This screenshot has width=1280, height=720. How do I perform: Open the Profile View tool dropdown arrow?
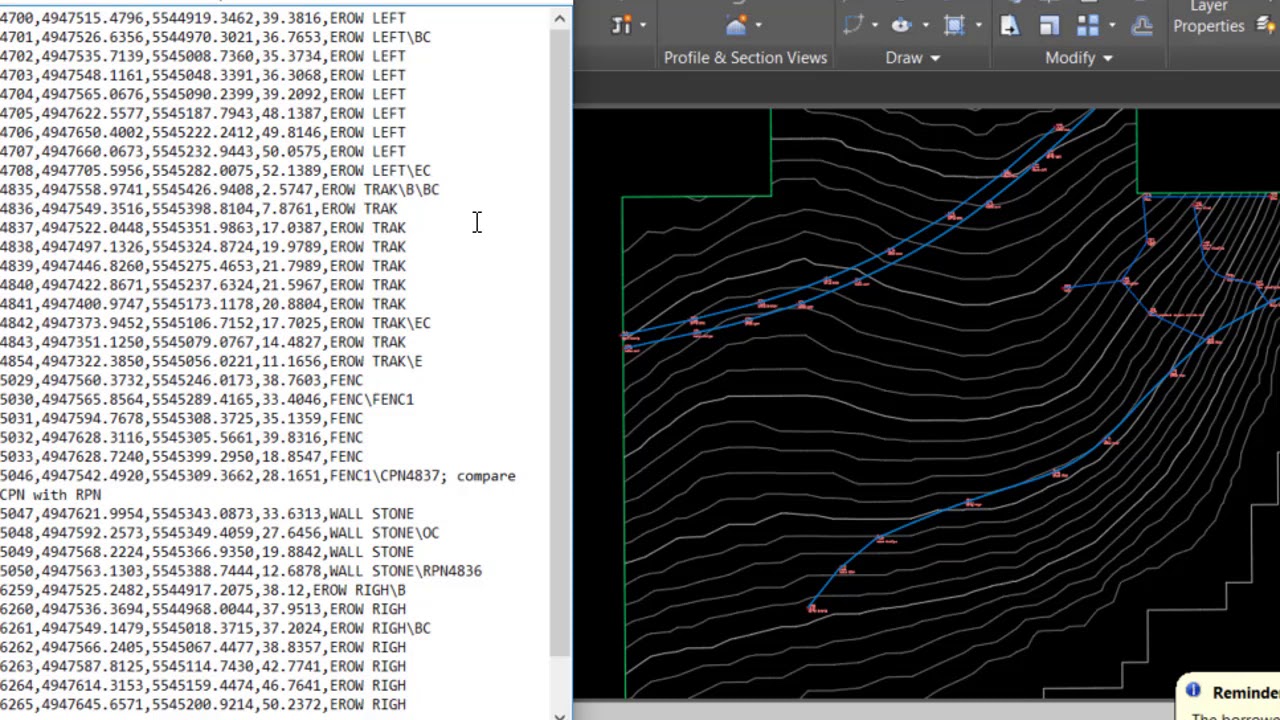click(759, 25)
